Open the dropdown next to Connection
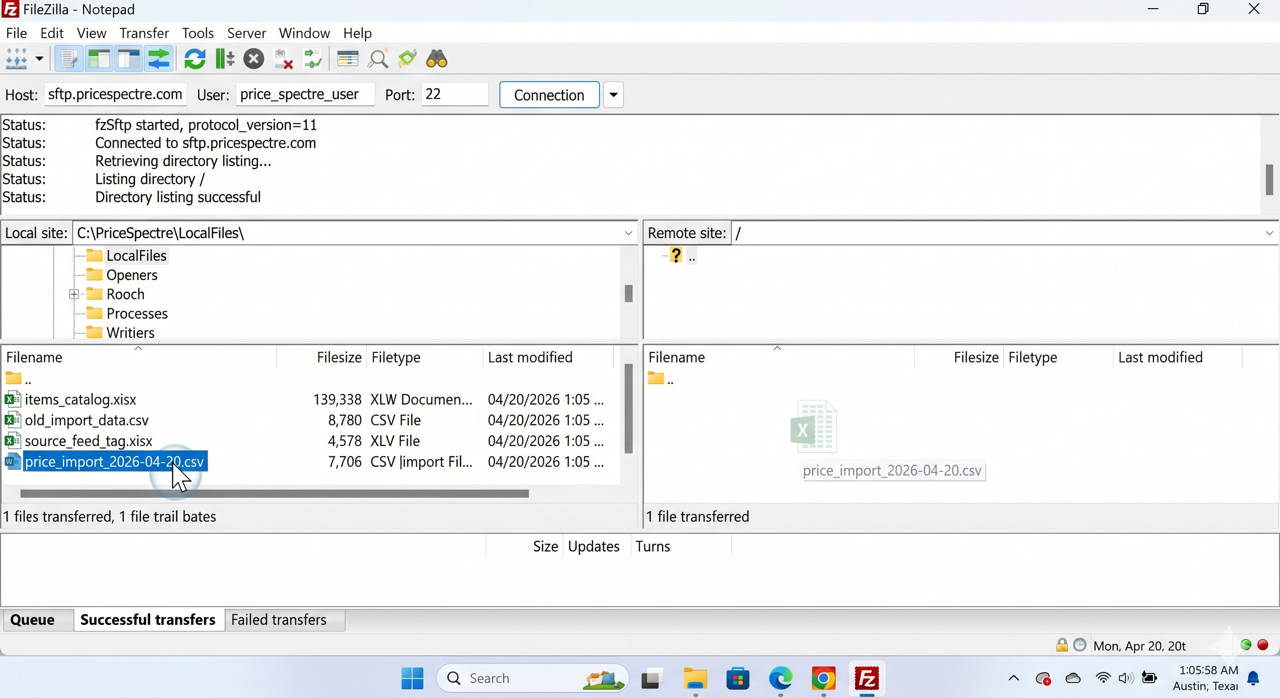 click(613, 94)
